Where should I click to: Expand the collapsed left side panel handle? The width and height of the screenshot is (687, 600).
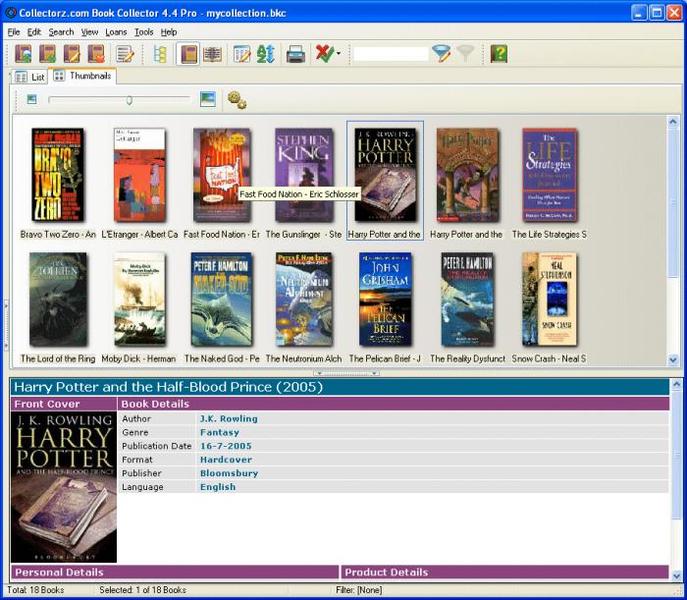coord(6,324)
